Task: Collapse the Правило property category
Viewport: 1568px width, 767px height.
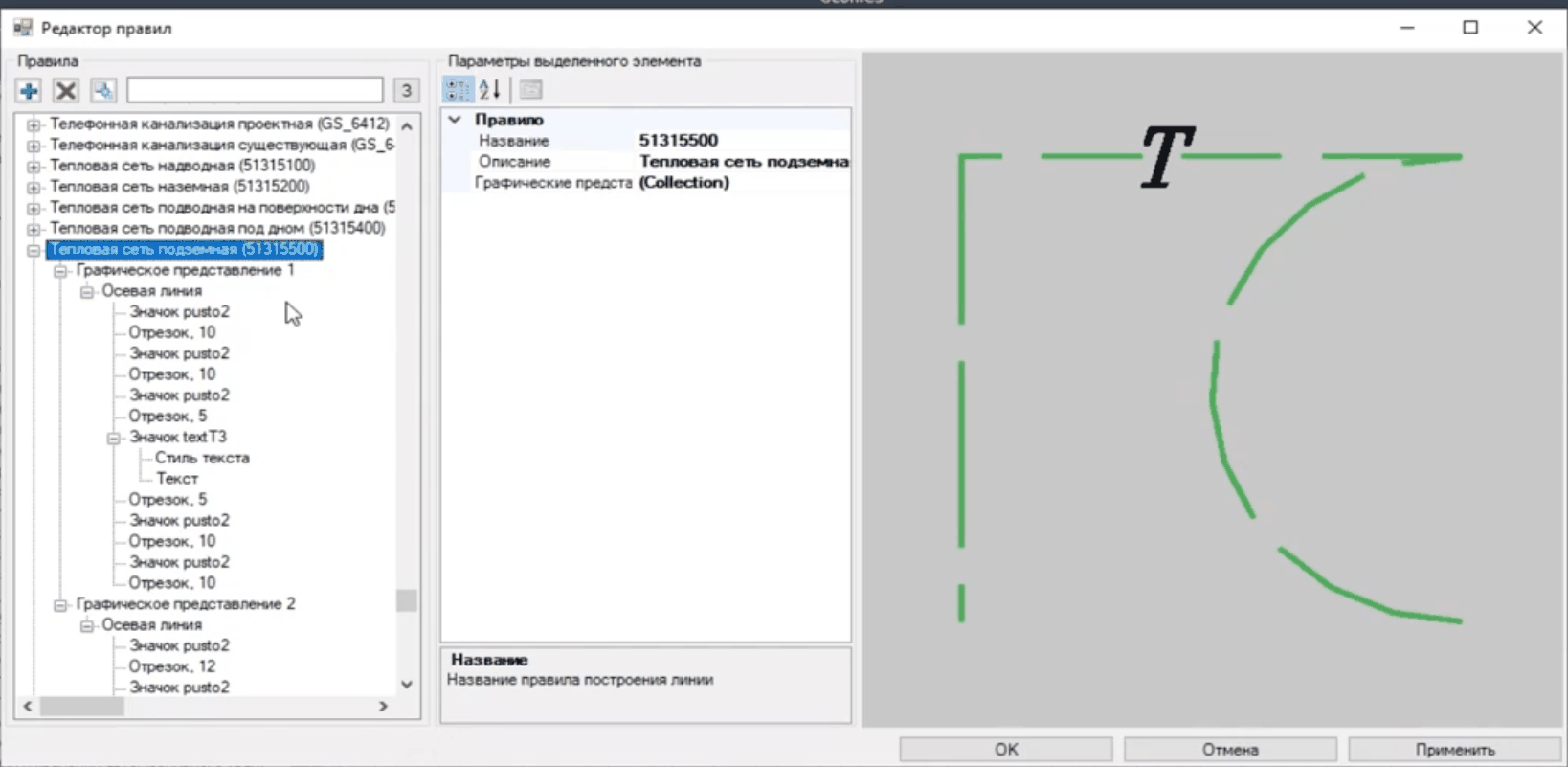Action: (x=456, y=120)
